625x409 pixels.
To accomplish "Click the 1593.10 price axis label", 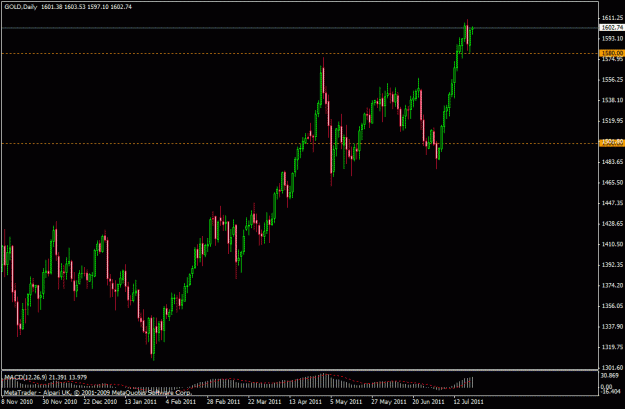I will pyautogui.click(x=613, y=39).
